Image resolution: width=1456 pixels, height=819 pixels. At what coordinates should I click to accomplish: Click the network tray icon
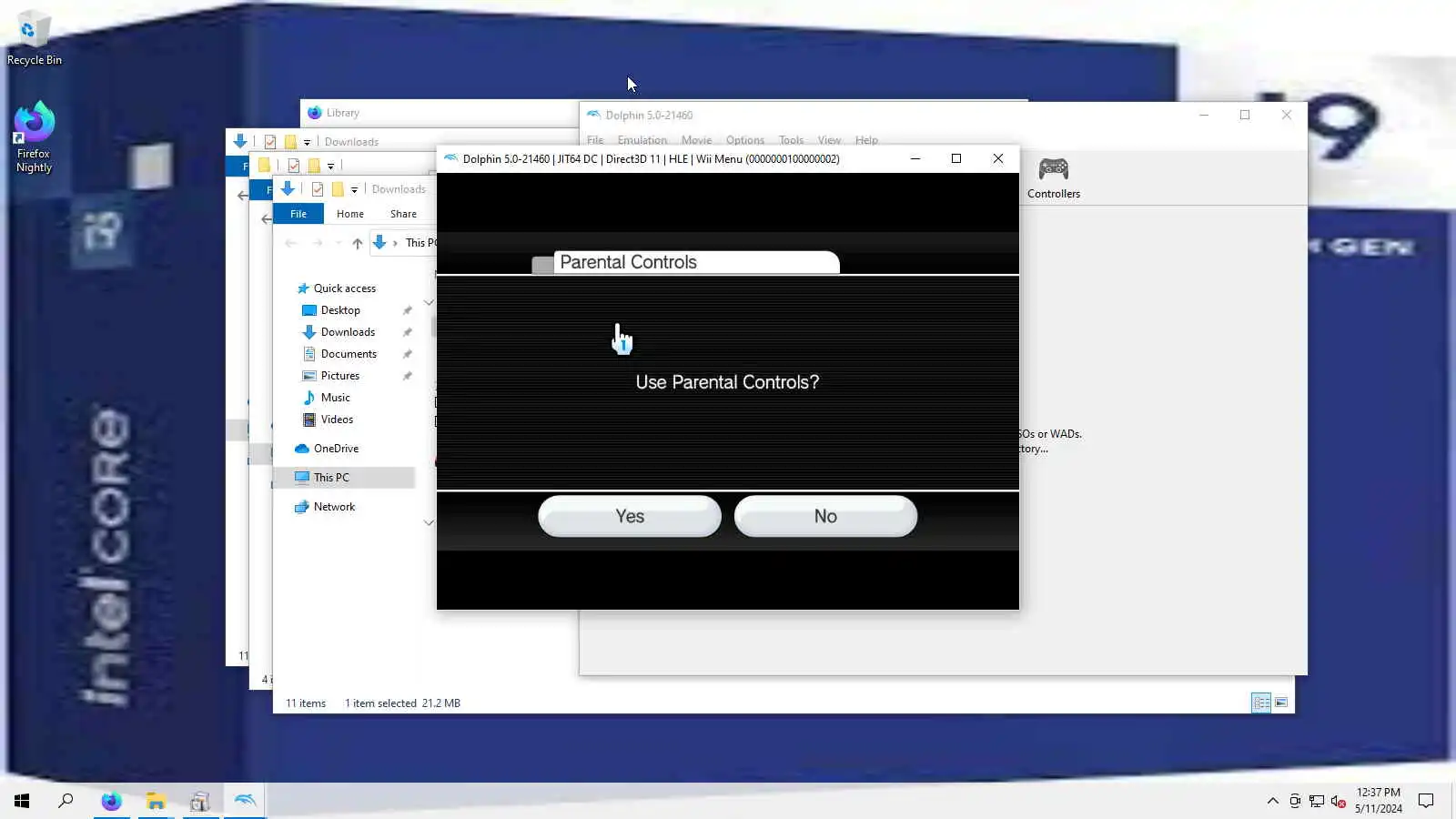[1317, 801]
